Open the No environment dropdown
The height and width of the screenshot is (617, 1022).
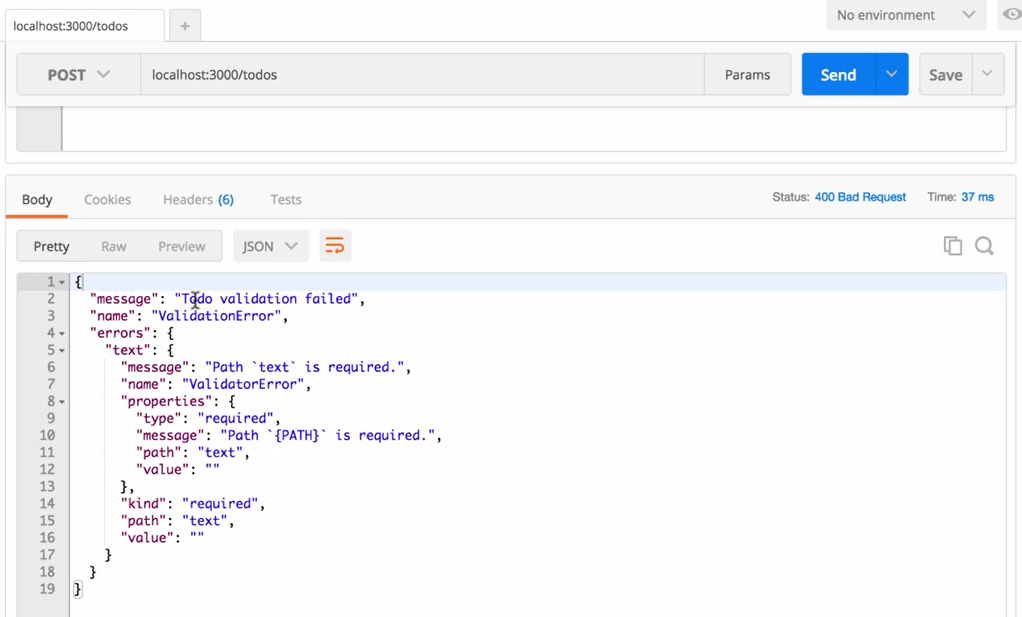pos(905,15)
